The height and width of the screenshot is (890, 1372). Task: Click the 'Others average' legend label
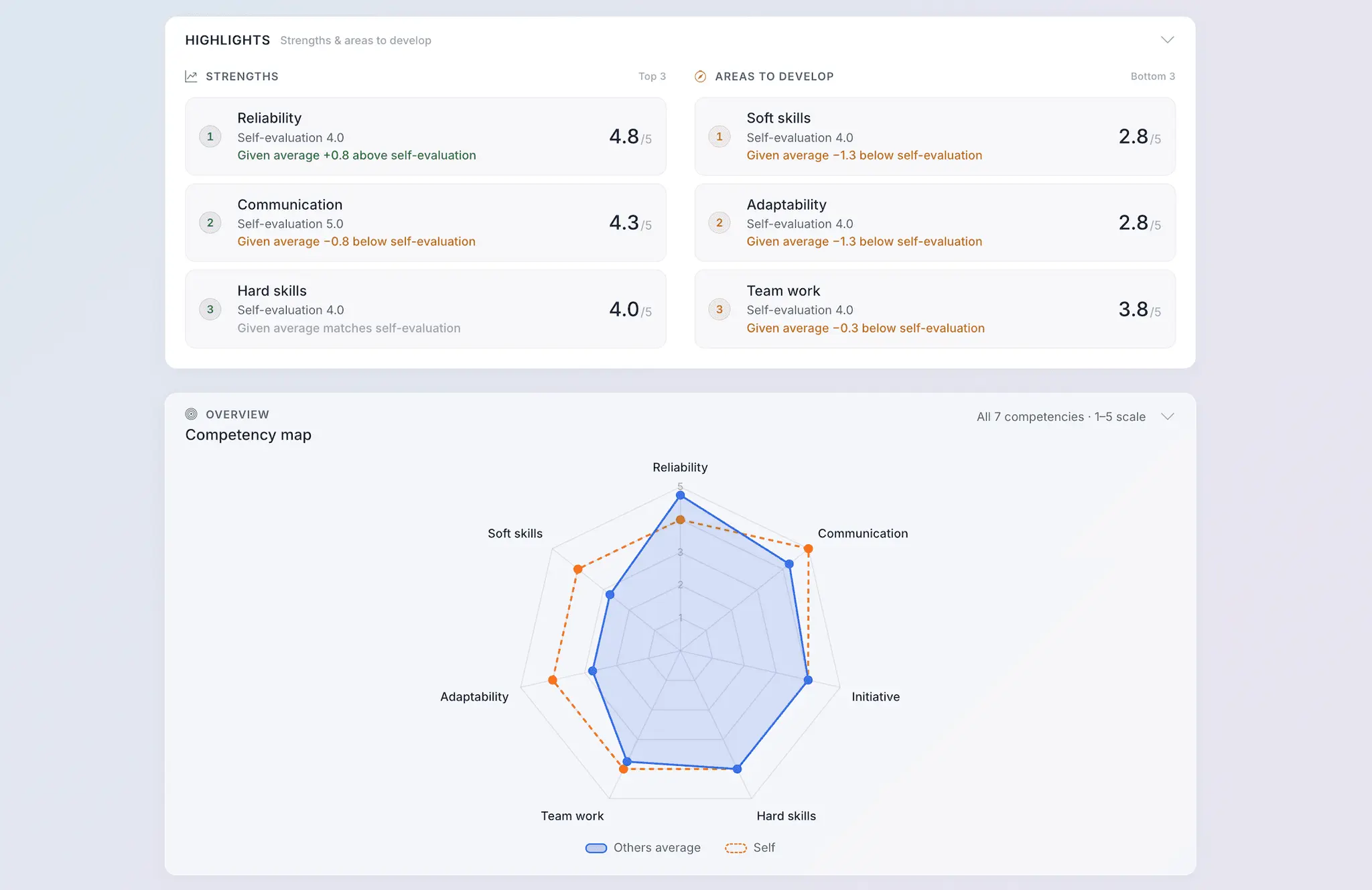click(x=657, y=848)
